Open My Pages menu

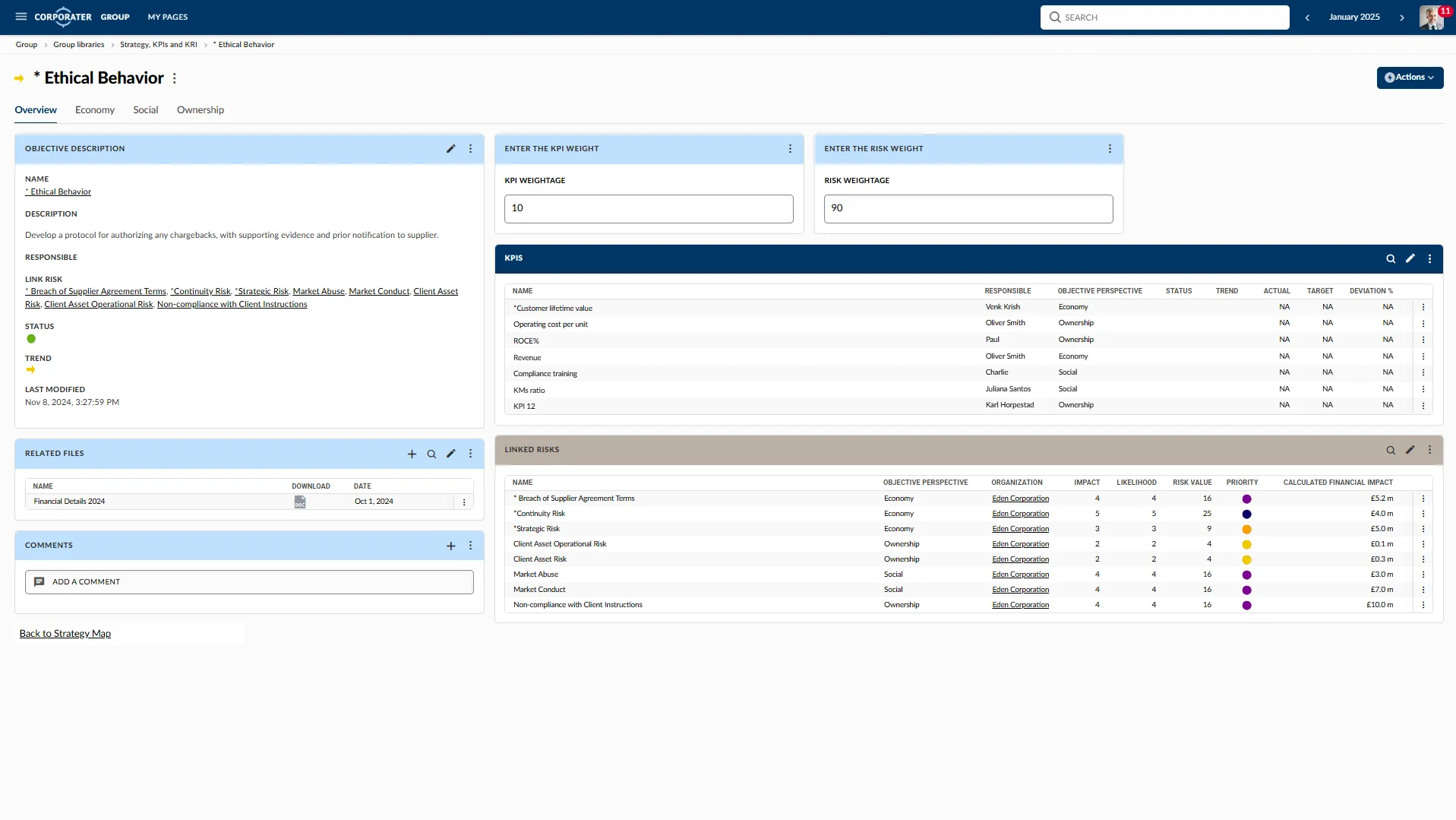(168, 17)
